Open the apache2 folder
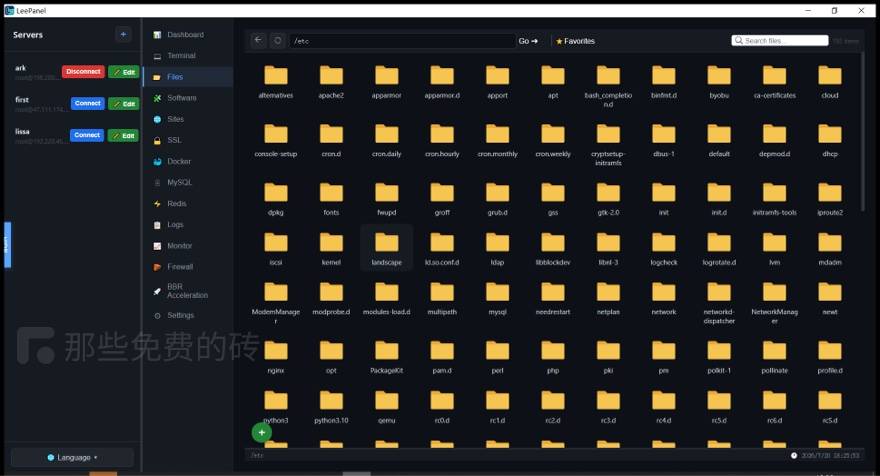The image size is (880, 476). [331, 82]
